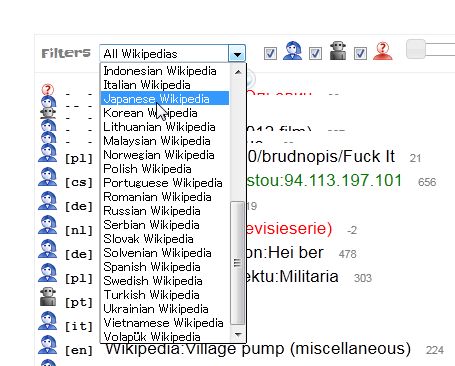Click the blue registered-user filter icon
This screenshot has height=366, width=455.
292,51
